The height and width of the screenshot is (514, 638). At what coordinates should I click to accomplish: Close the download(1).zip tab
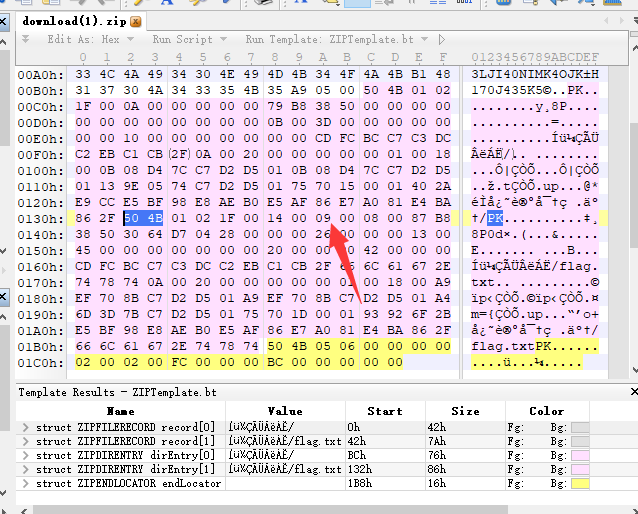pos(135,22)
